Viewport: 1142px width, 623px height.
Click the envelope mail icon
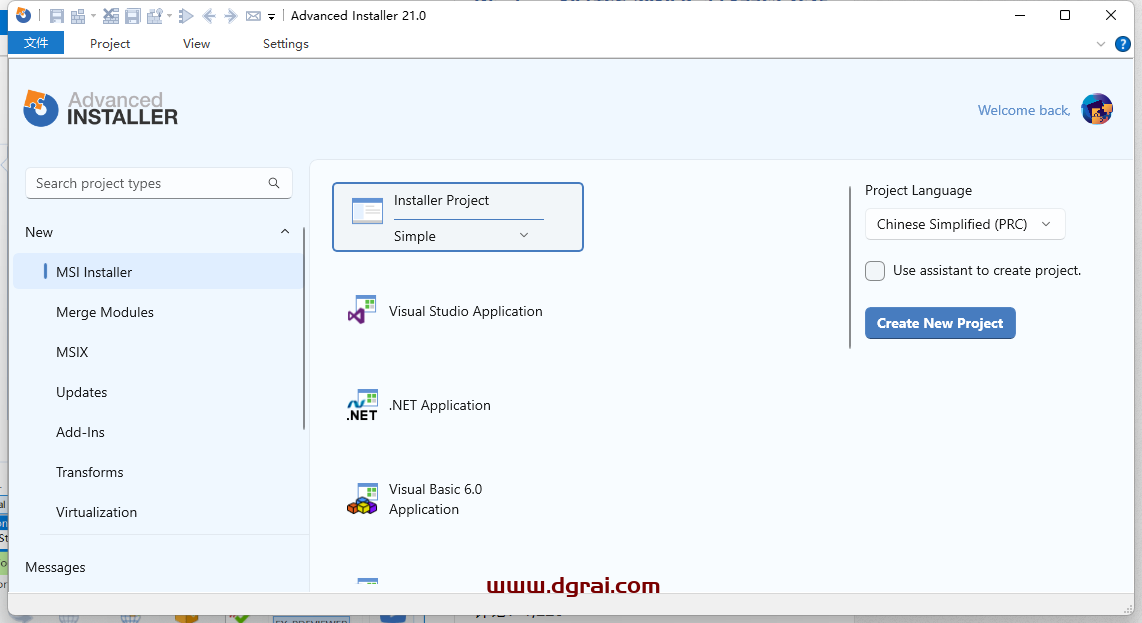[x=253, y=16]
